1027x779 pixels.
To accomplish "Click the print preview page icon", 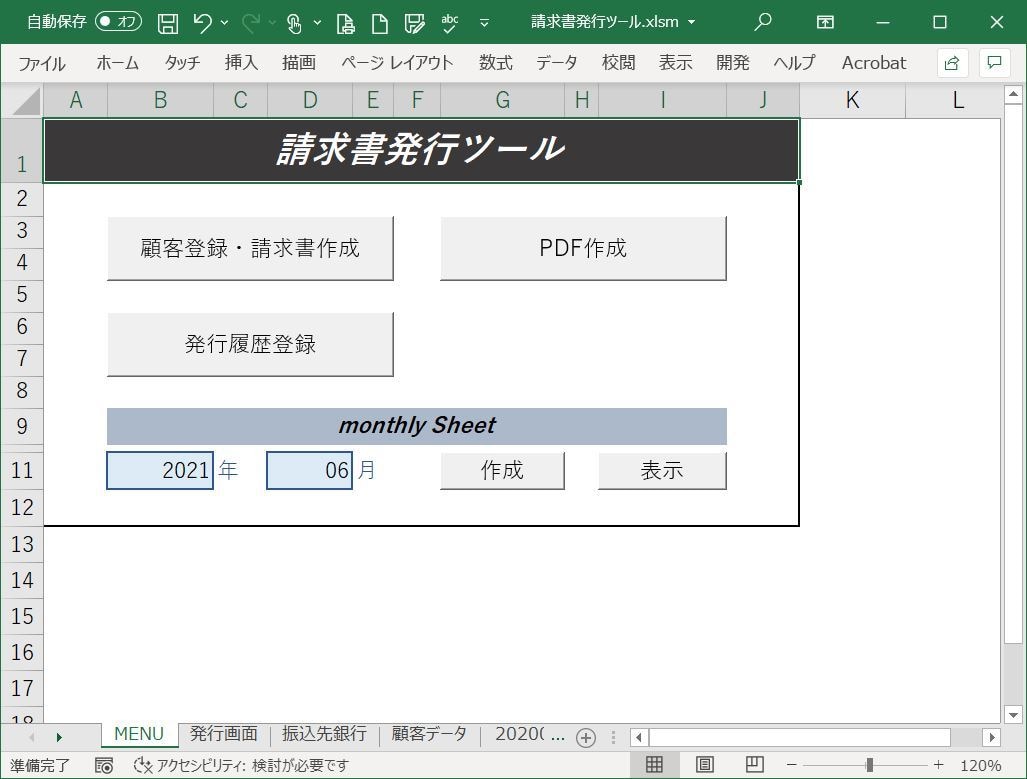I will (x=345, y=23).
